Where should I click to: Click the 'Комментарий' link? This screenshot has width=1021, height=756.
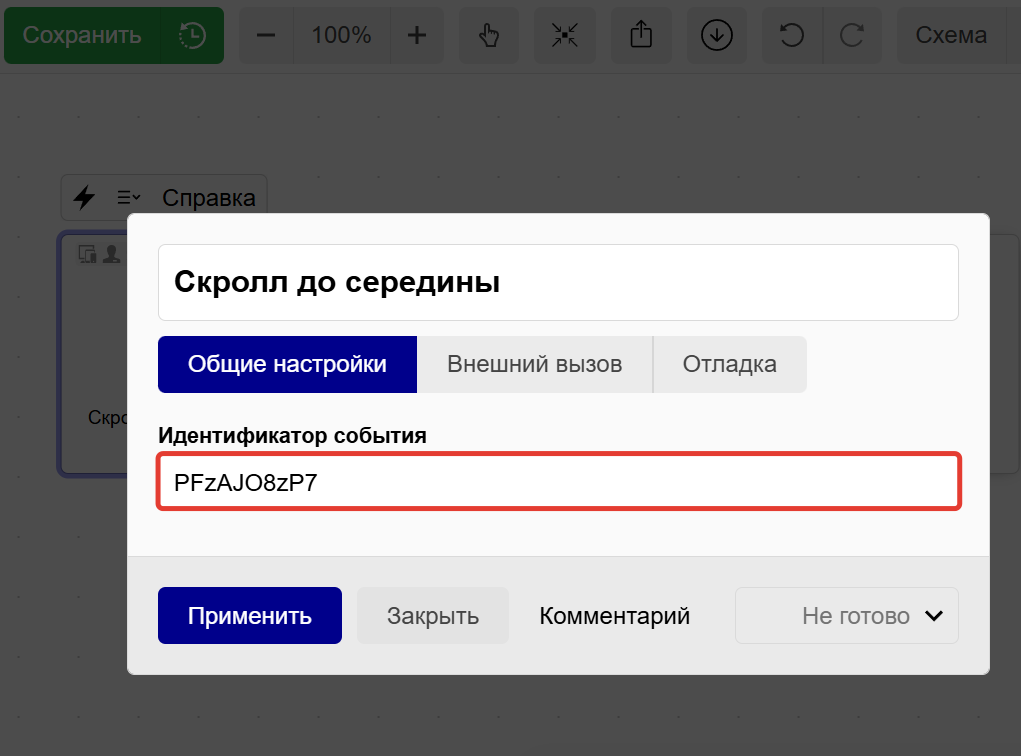[x=614, y=616]
